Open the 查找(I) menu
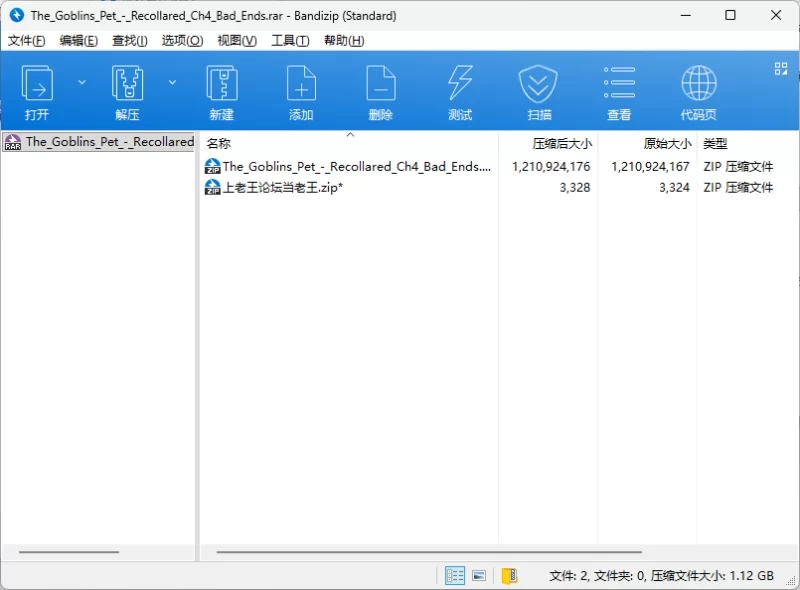 [130, 40]
